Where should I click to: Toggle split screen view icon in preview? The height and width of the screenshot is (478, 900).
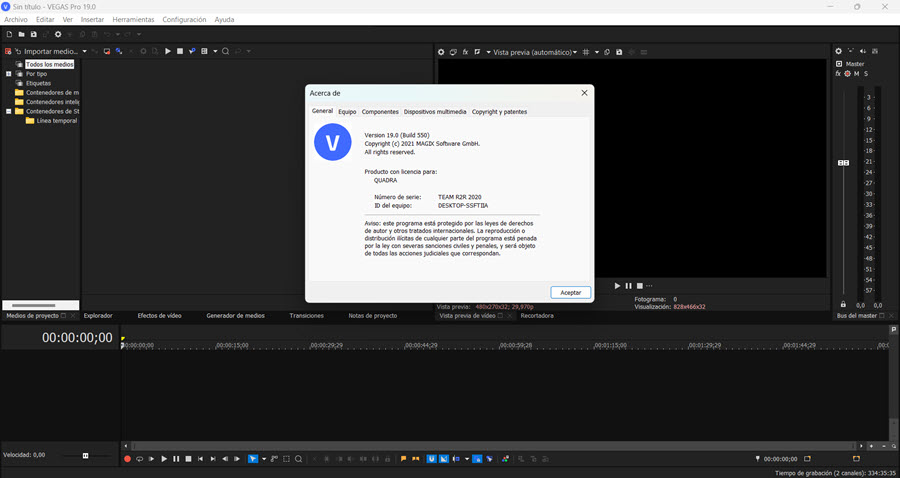point(478,52)
